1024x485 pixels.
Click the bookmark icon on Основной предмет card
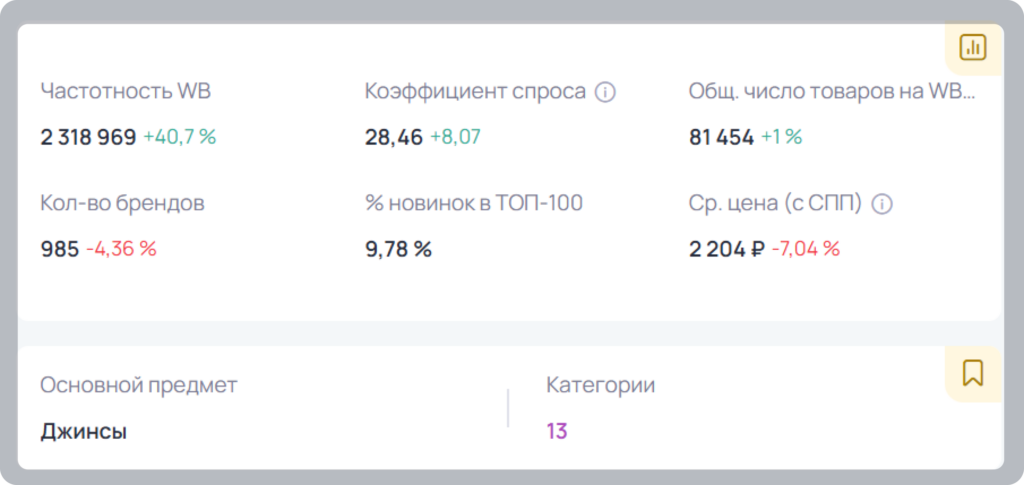click(x=972, y=373)
